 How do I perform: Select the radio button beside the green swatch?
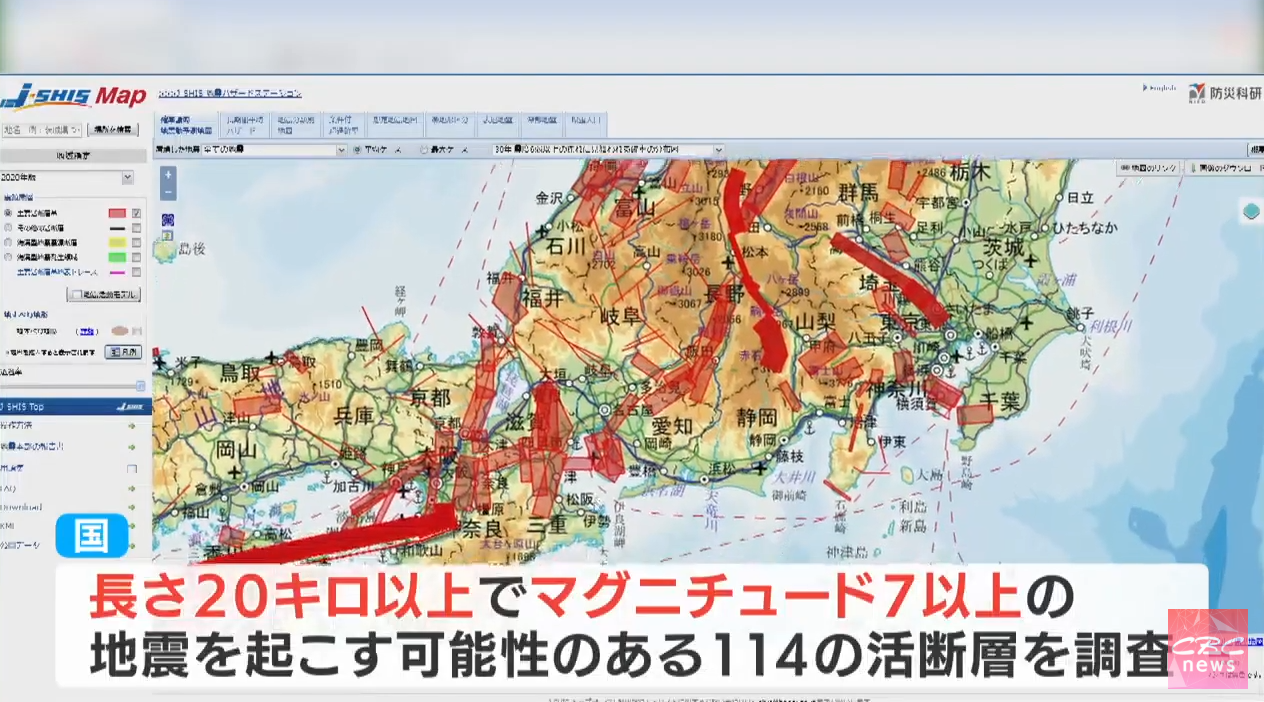tap(8, 257)
